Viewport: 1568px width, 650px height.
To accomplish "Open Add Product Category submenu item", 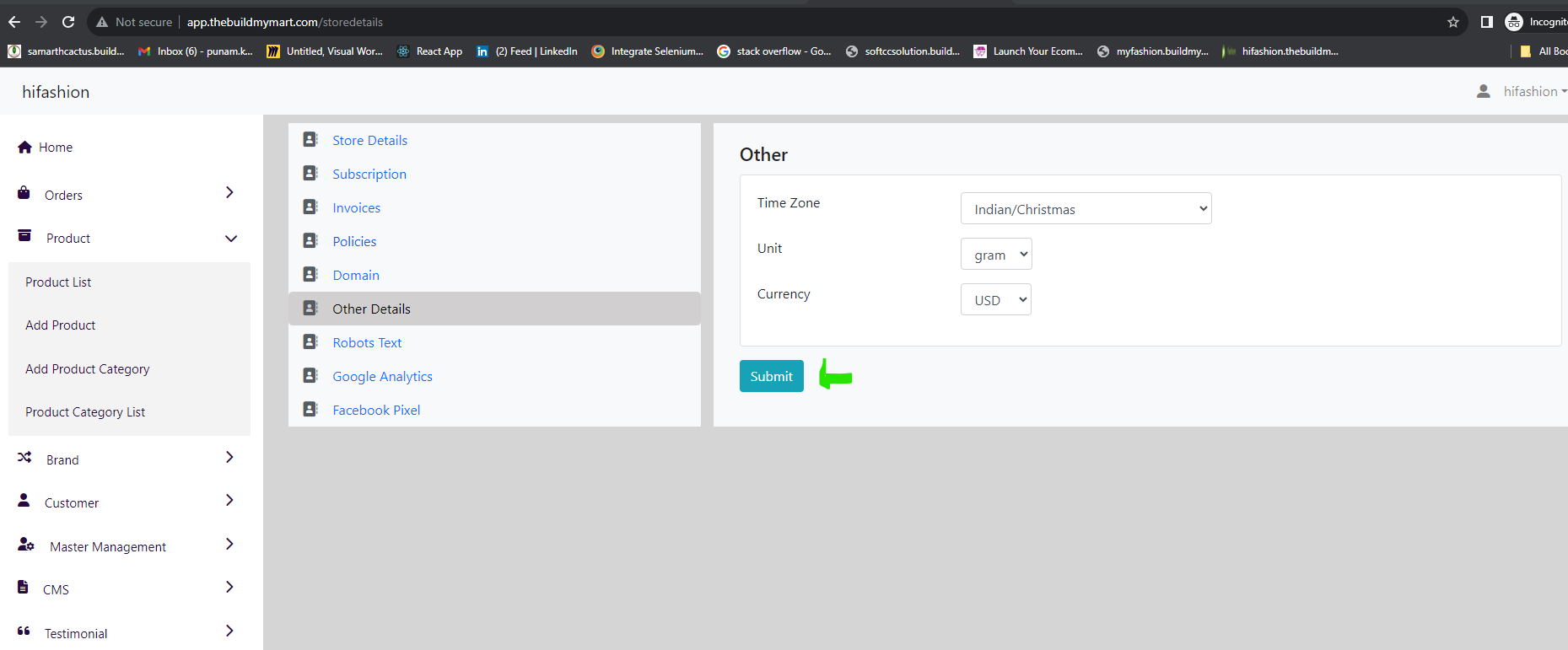I will (88, 369).
